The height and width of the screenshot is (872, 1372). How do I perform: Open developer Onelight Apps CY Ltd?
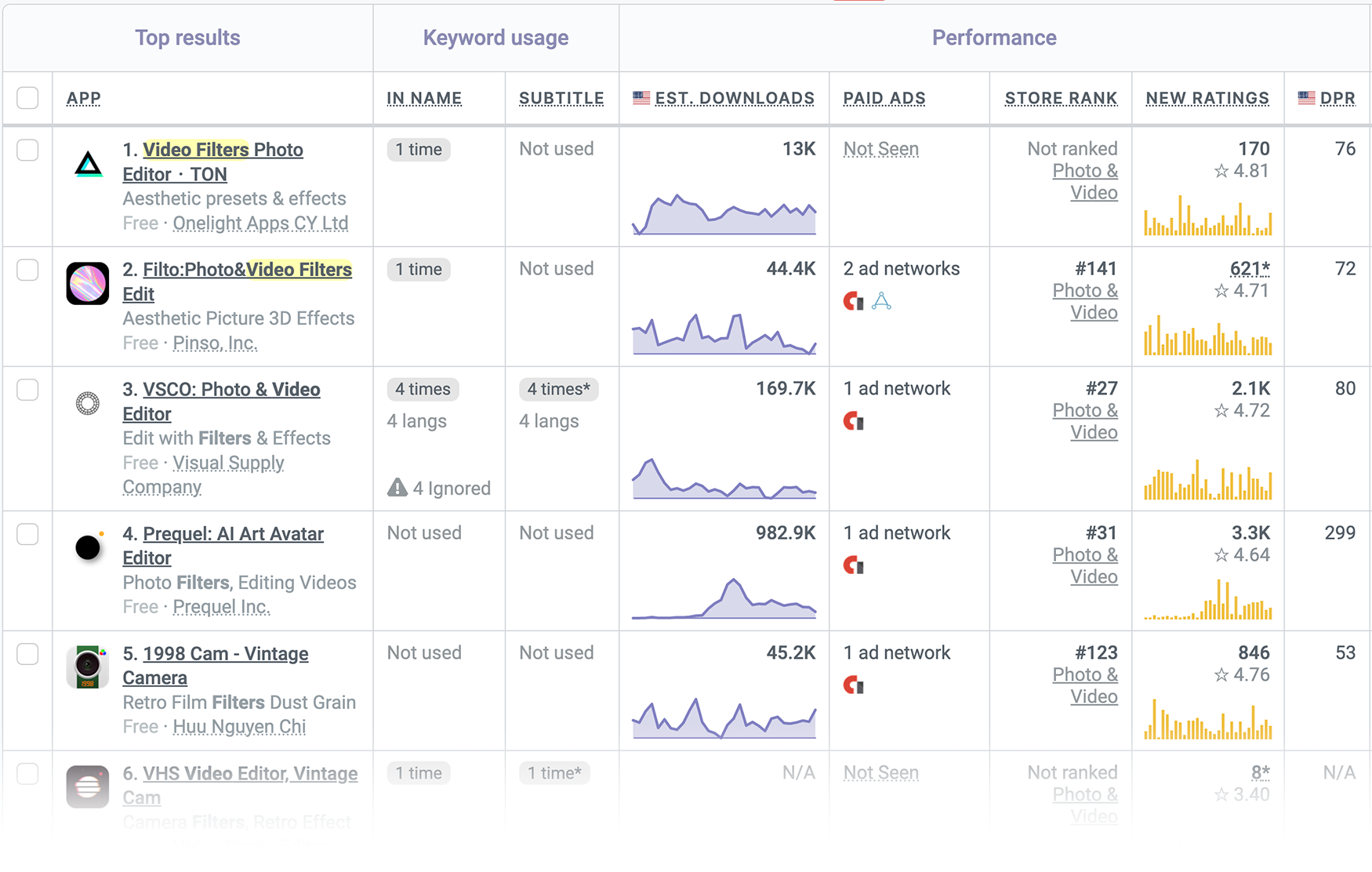click(260, 223)
